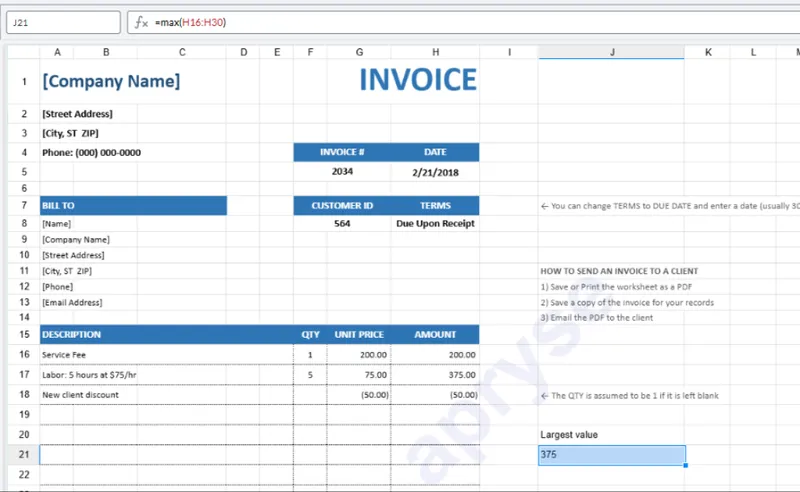The height and width of the screenshot is (492, 800).
Task: Click the QTY header cell
Action: coord(310,334)
